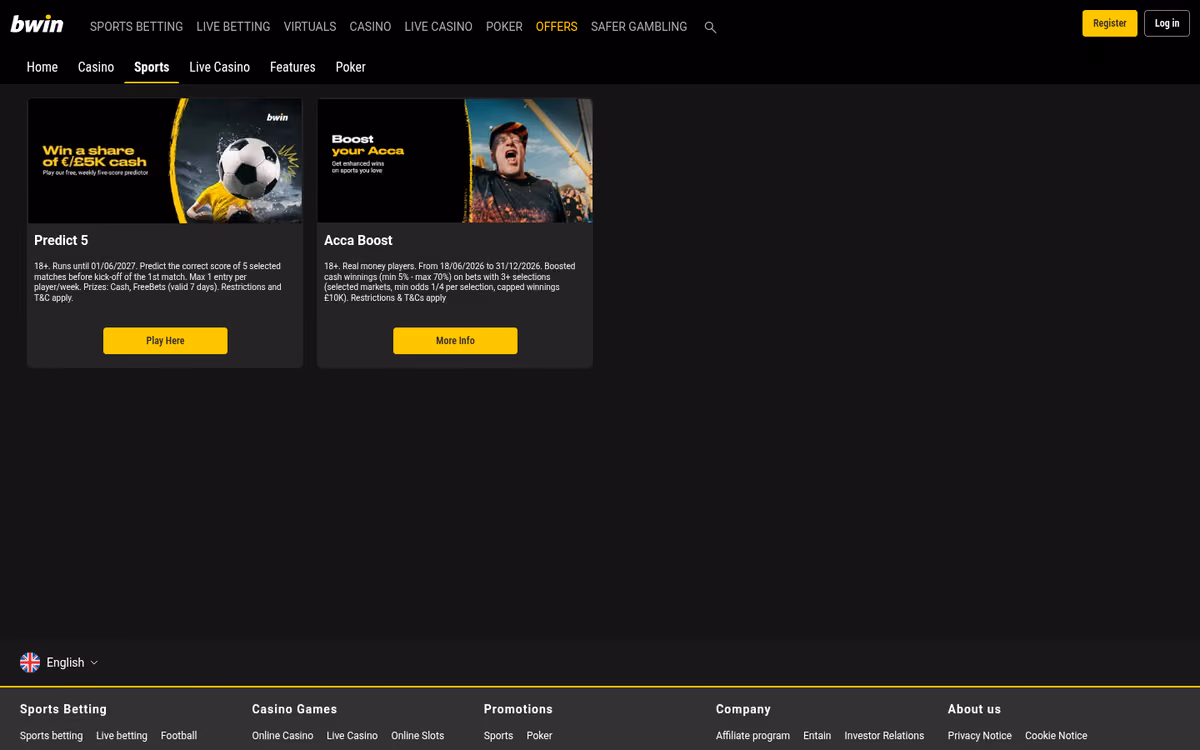Screen dimensions: 1200x750
Task: Open footer Privacy Notice link
Action: (x=980, y=736)
